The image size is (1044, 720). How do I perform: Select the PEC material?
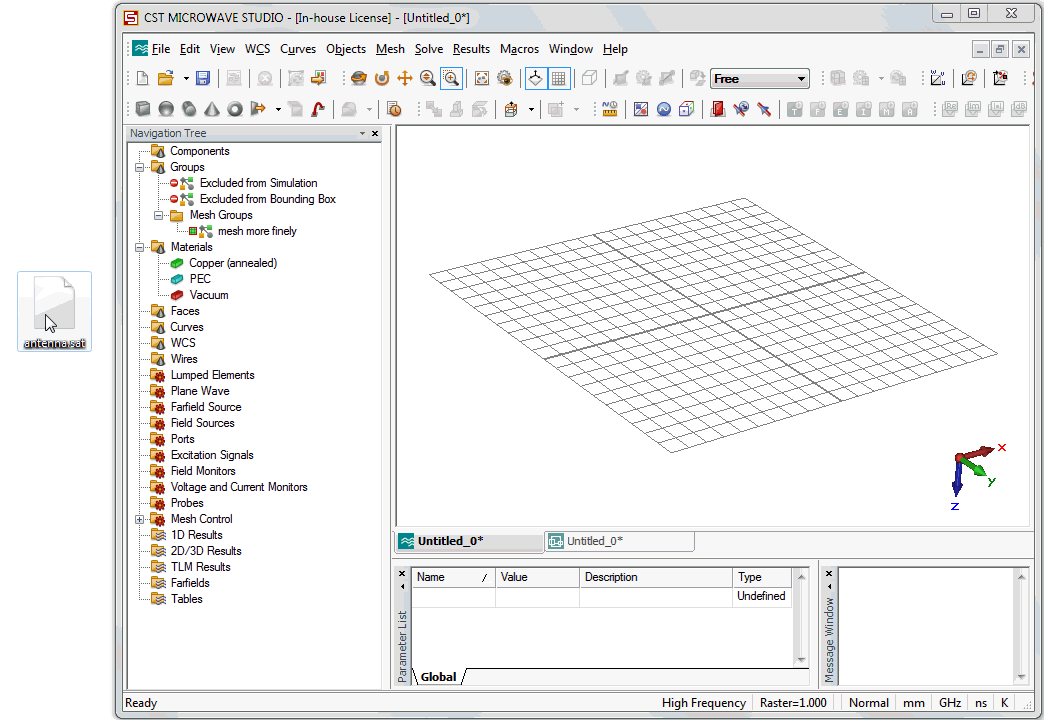(x=200, y=279)
